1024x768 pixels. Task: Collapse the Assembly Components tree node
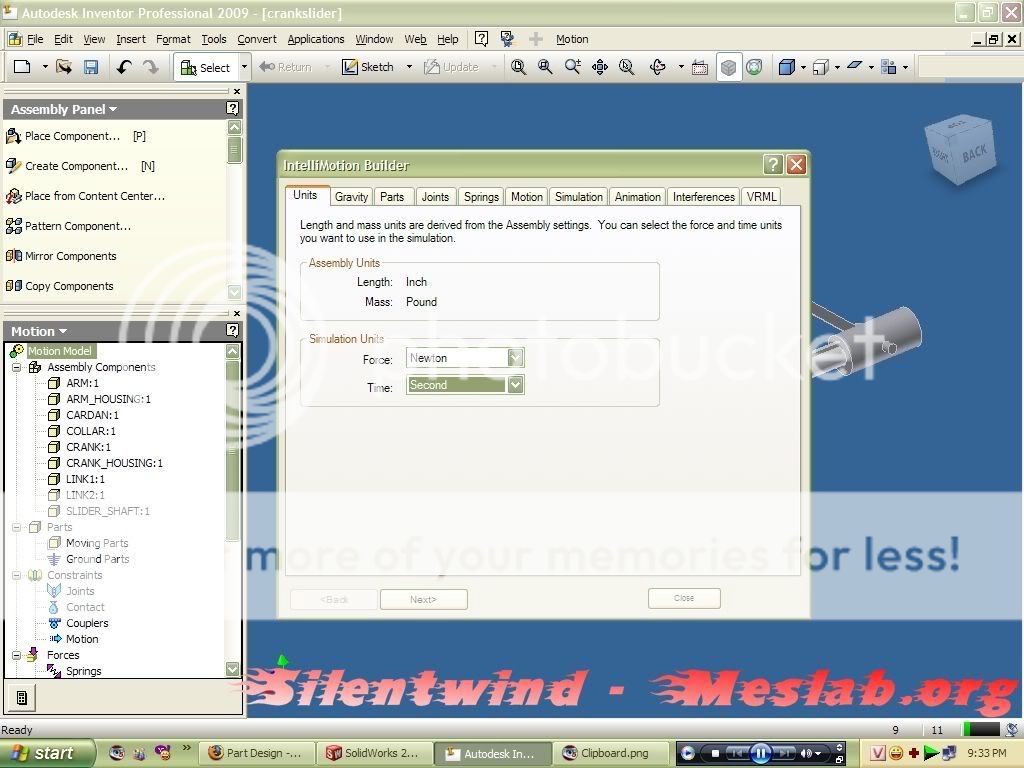17,367
